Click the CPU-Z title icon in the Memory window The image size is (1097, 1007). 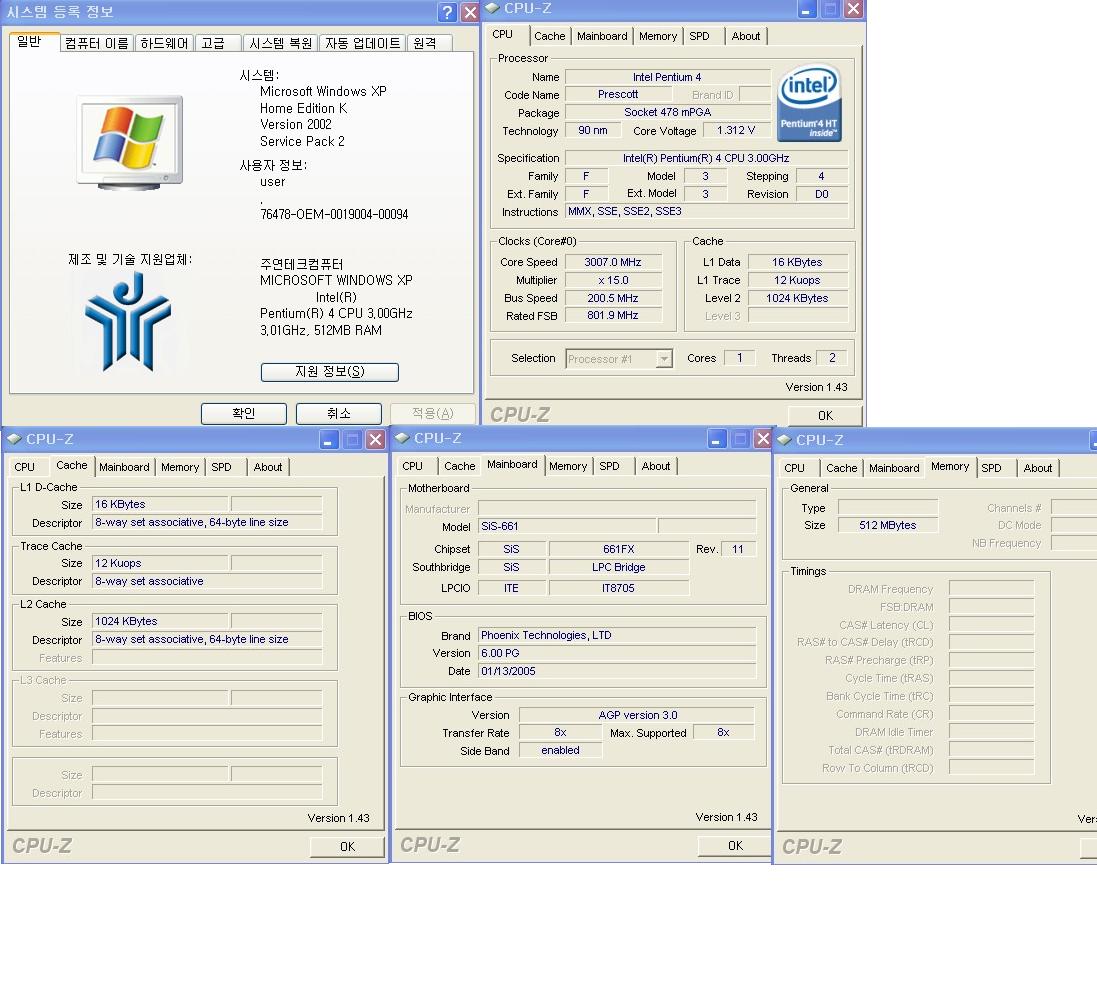784,440
